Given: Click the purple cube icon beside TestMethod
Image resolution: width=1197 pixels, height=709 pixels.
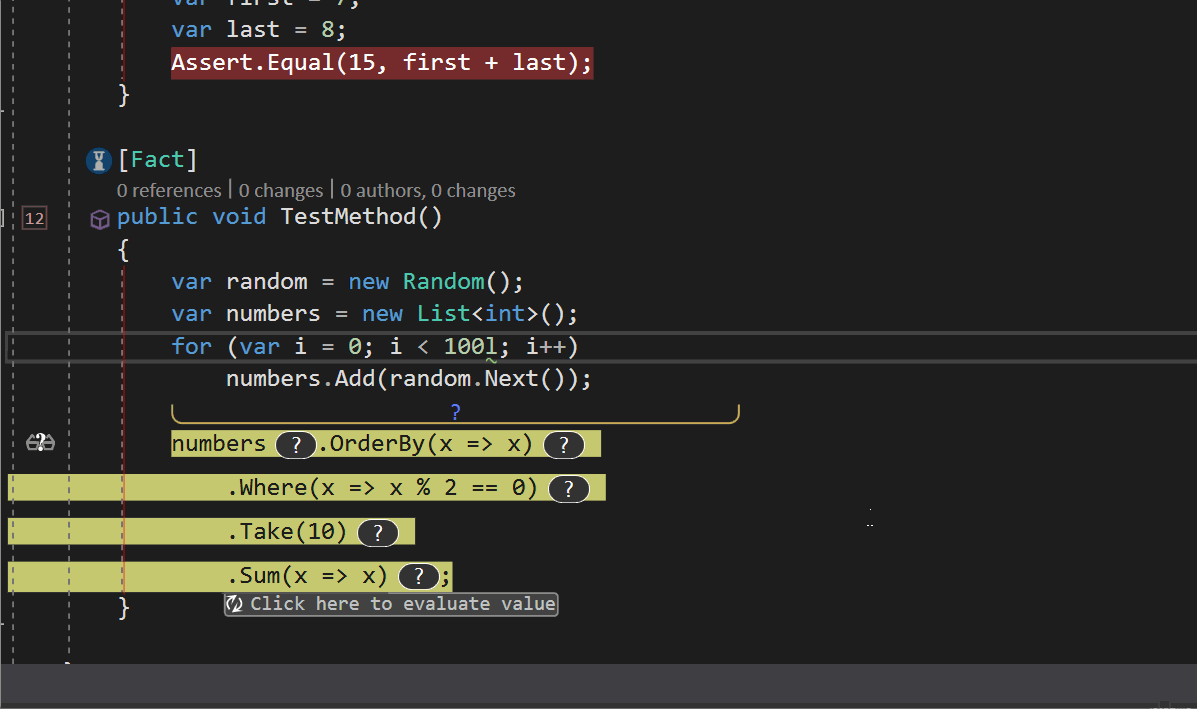Looking at the screenshot, I should click(x=99, y=219).
